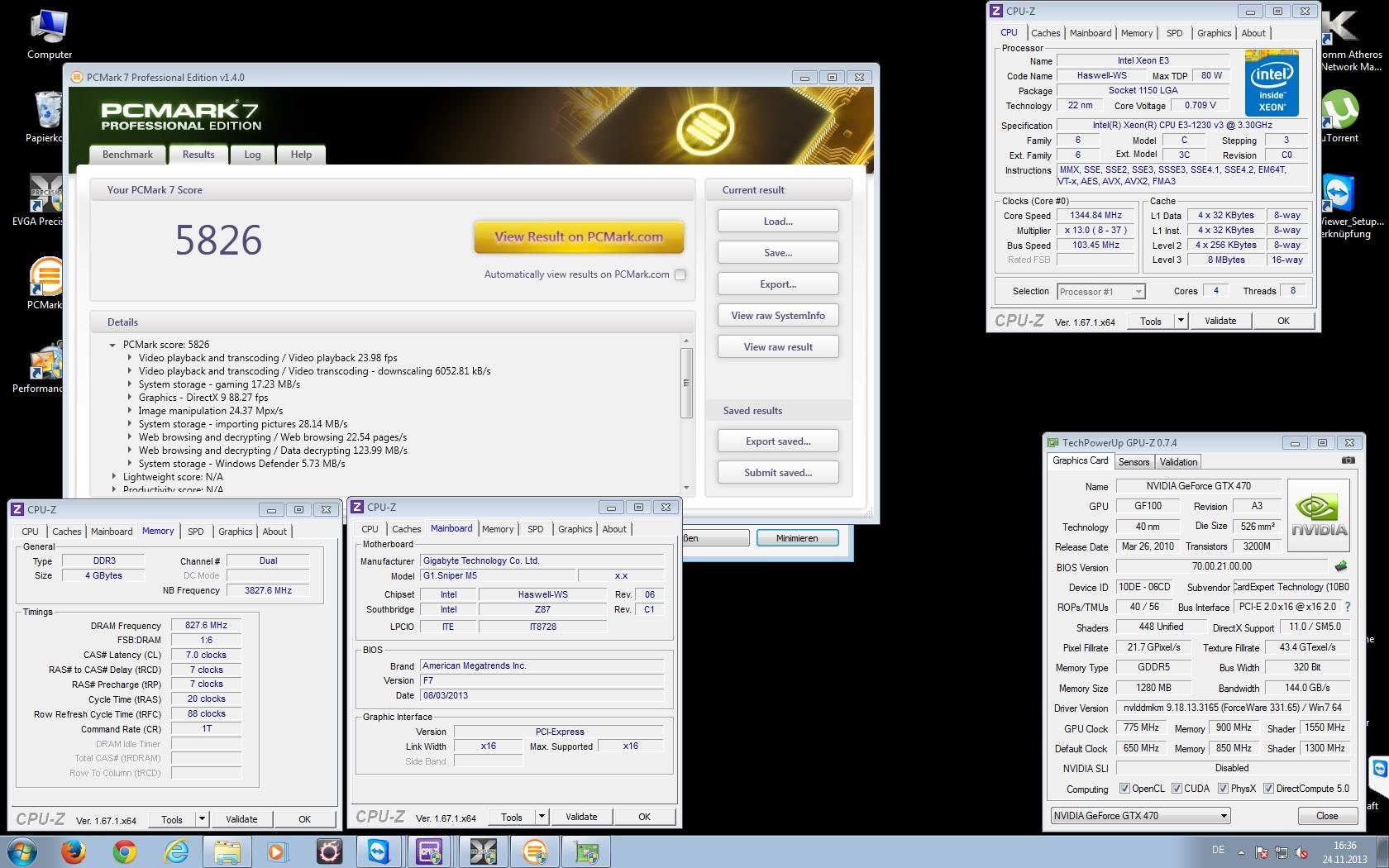Expand the Graphics - DirectX 9 detail row
The height and width of the screenshot is (868, 1389).
(x=130, y=398)
